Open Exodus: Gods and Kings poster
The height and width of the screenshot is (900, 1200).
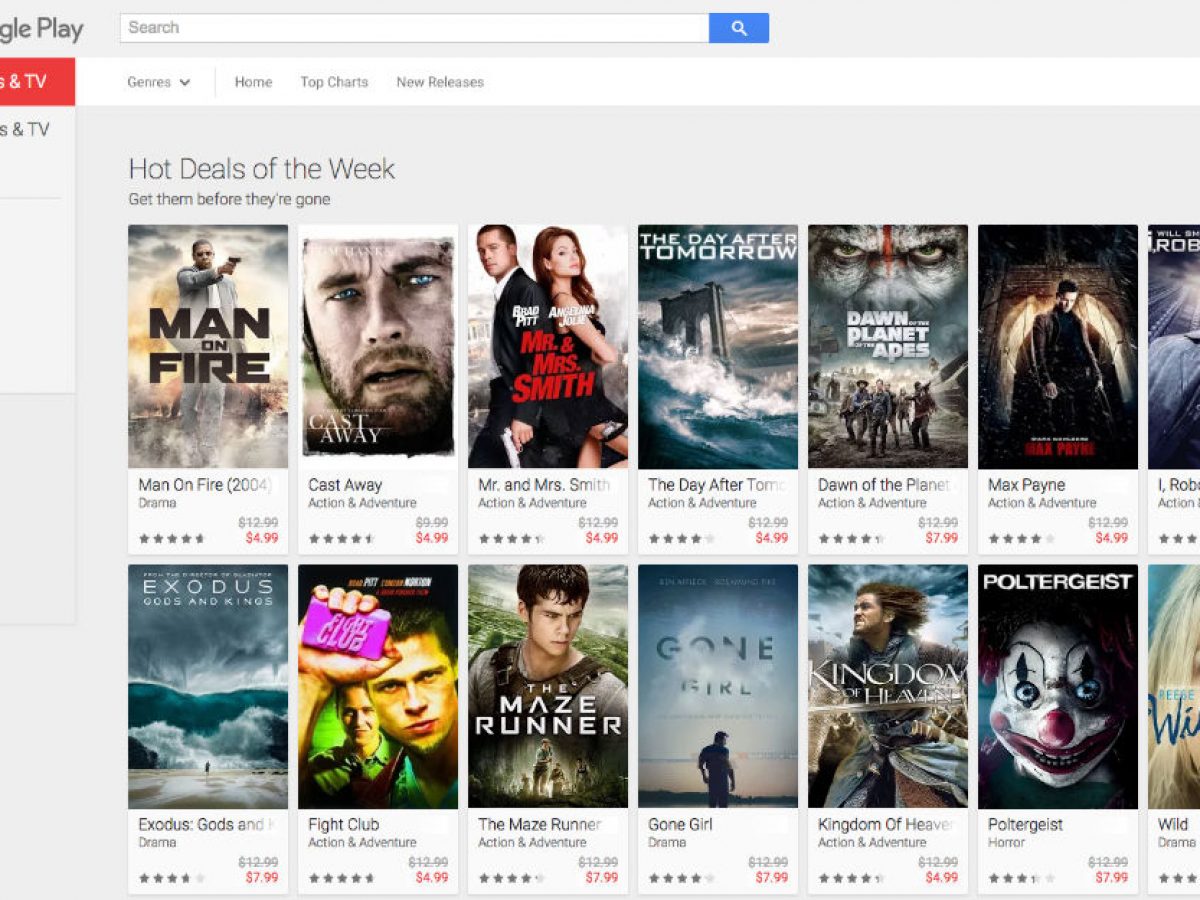point(208,686)
